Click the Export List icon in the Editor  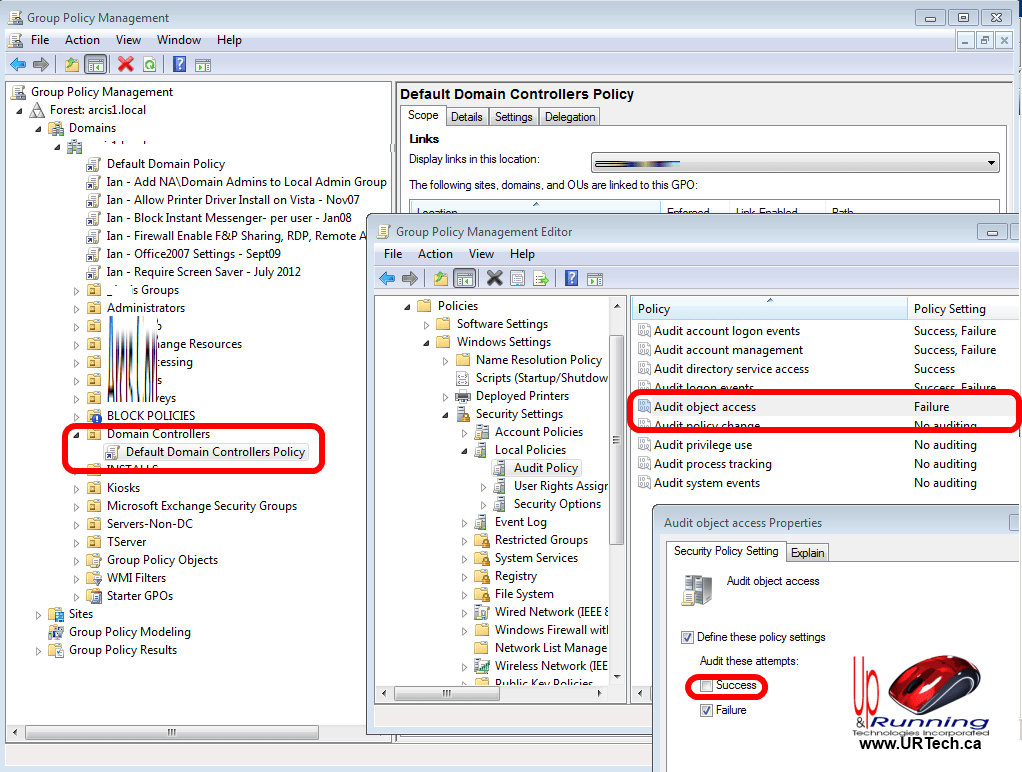(x=540, y=278)
